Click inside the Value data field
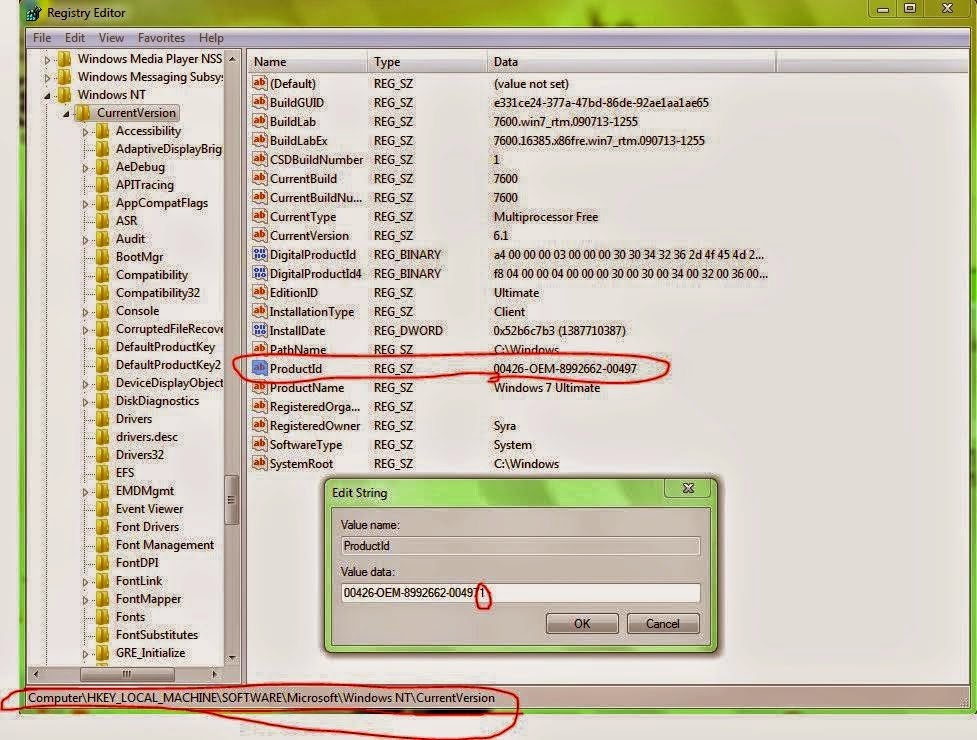Image resolution: width=977 pixels, height=740 pixels. tap(521, 593)
